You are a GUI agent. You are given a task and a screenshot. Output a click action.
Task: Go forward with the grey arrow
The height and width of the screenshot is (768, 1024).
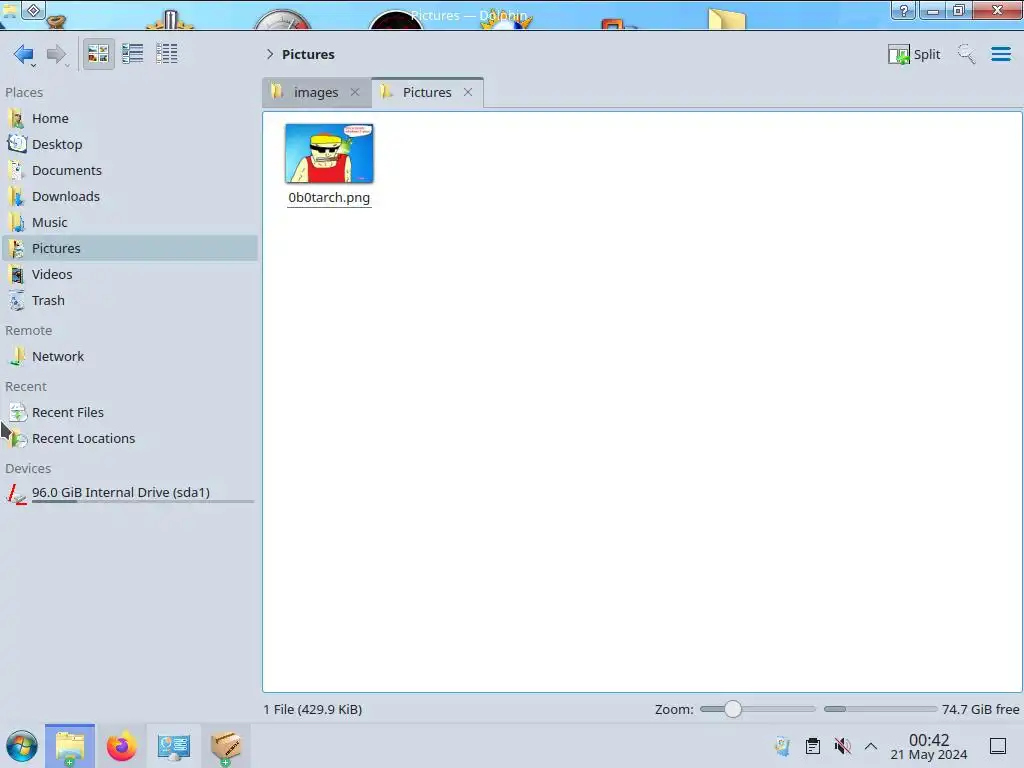pos(56,54)
